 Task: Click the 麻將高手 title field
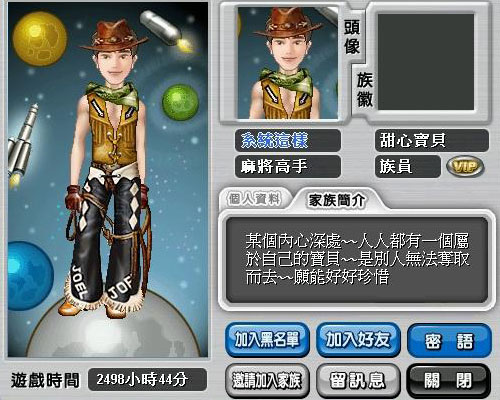[x=288, y=166]
